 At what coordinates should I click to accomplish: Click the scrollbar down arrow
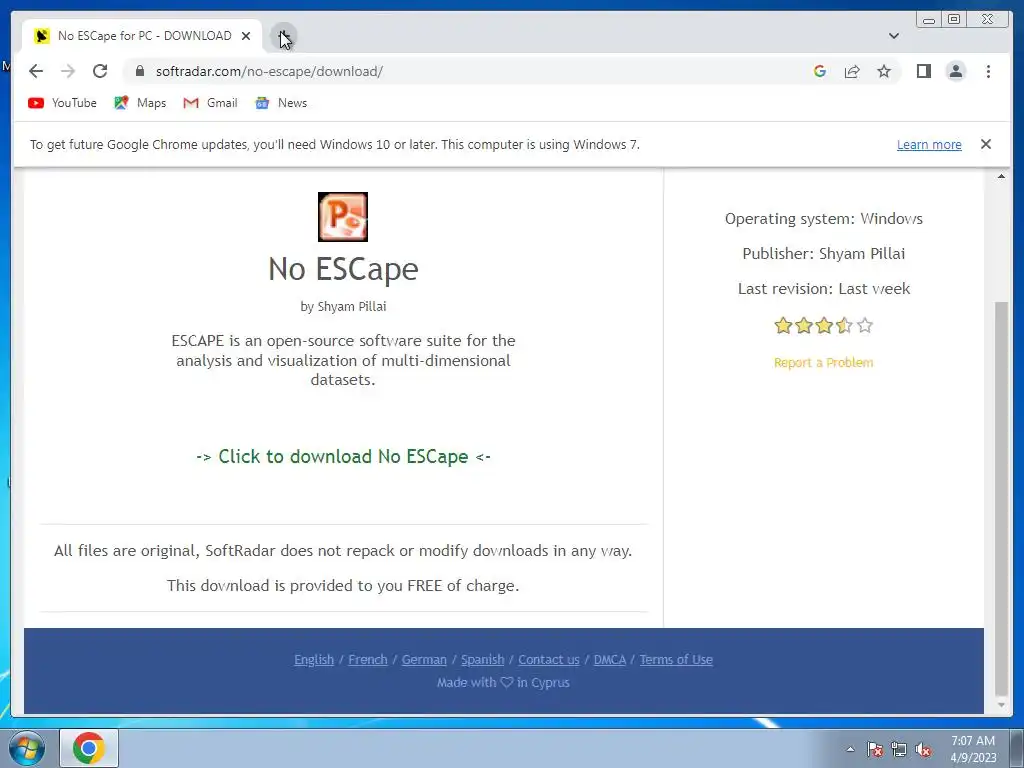1001,705
